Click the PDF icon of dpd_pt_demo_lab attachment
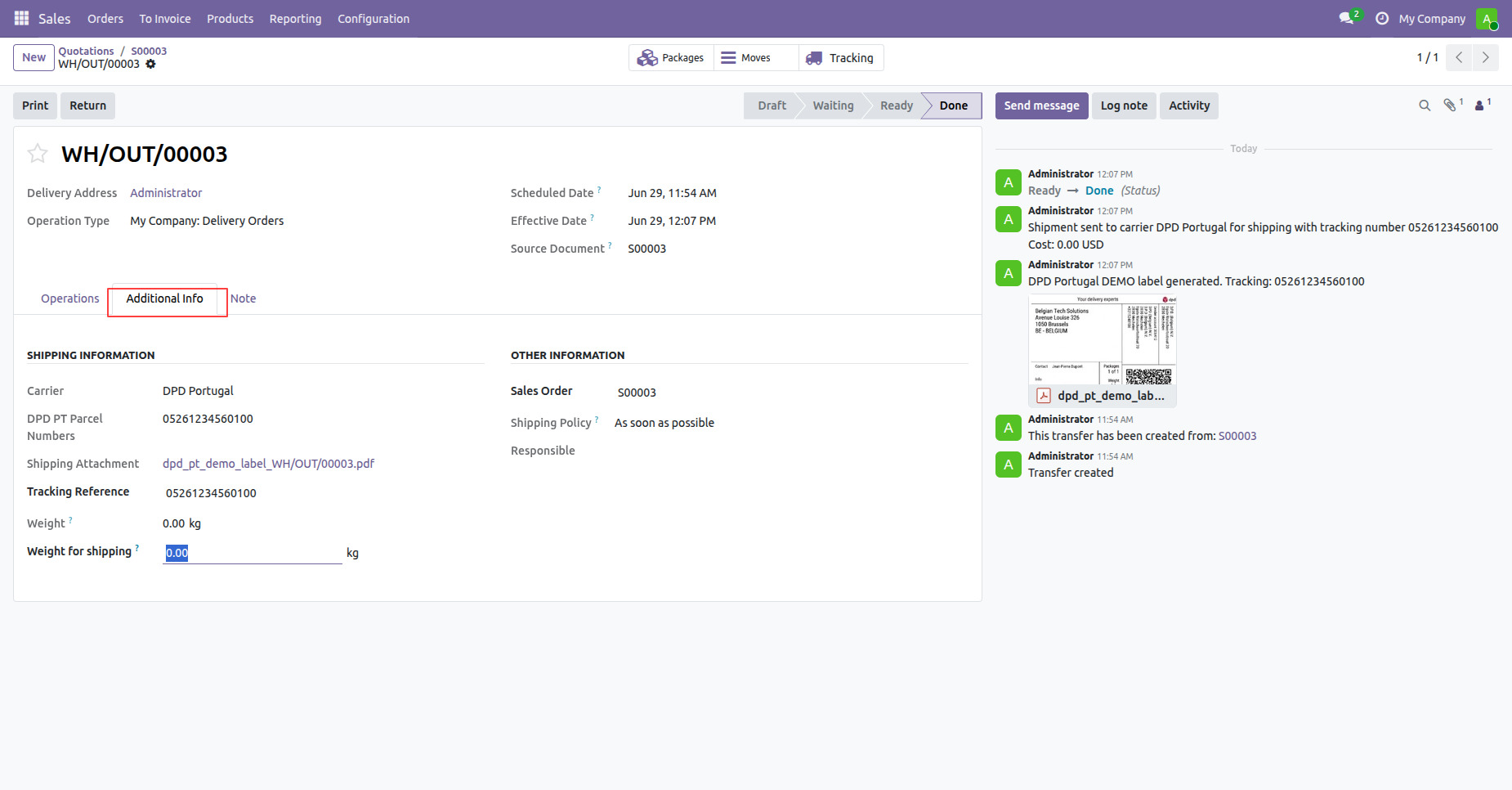 [x=1044, y=396]
